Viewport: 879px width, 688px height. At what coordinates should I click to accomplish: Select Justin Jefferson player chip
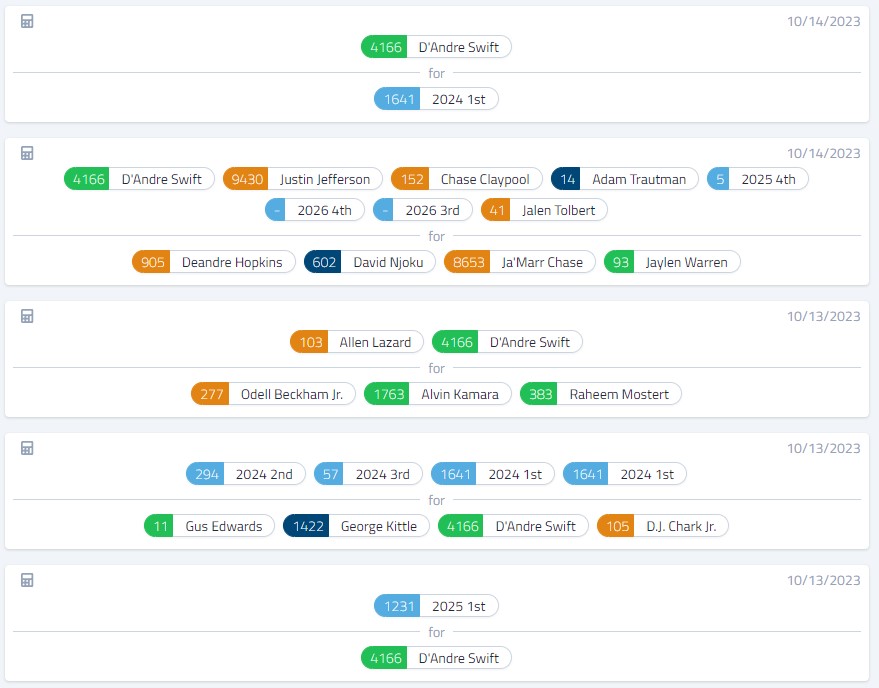[x=303, y=179]
